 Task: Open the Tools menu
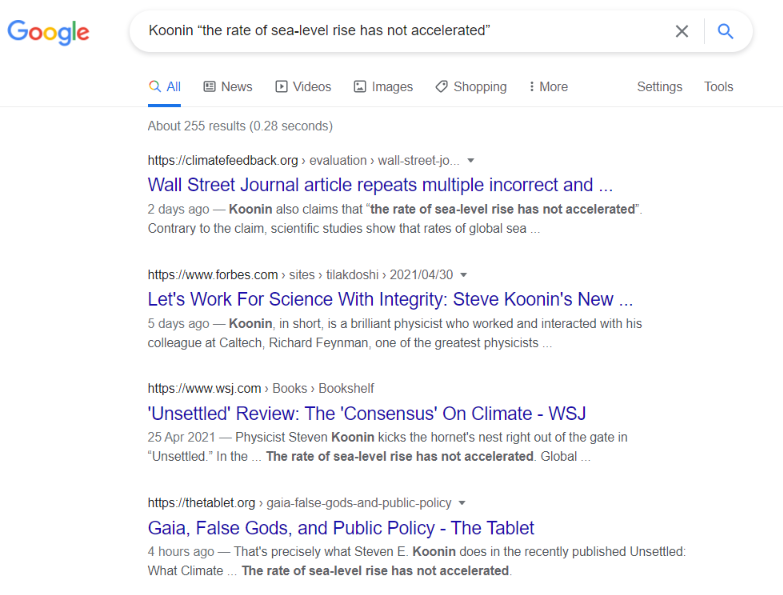point(719,87)
